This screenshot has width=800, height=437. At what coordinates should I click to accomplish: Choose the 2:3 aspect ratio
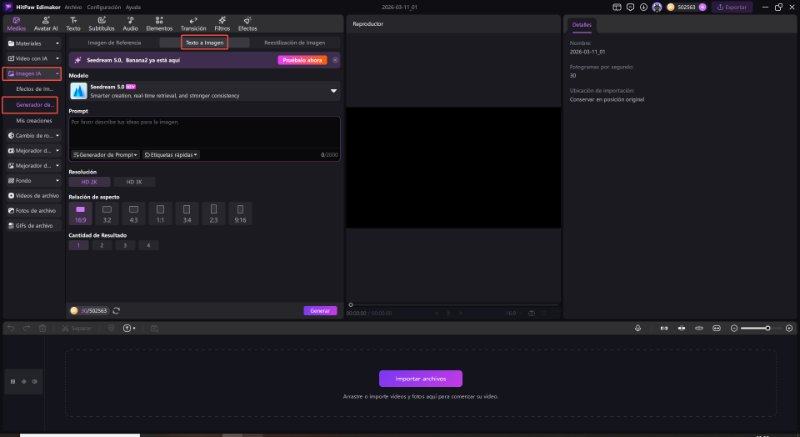[x=214, y=214]
